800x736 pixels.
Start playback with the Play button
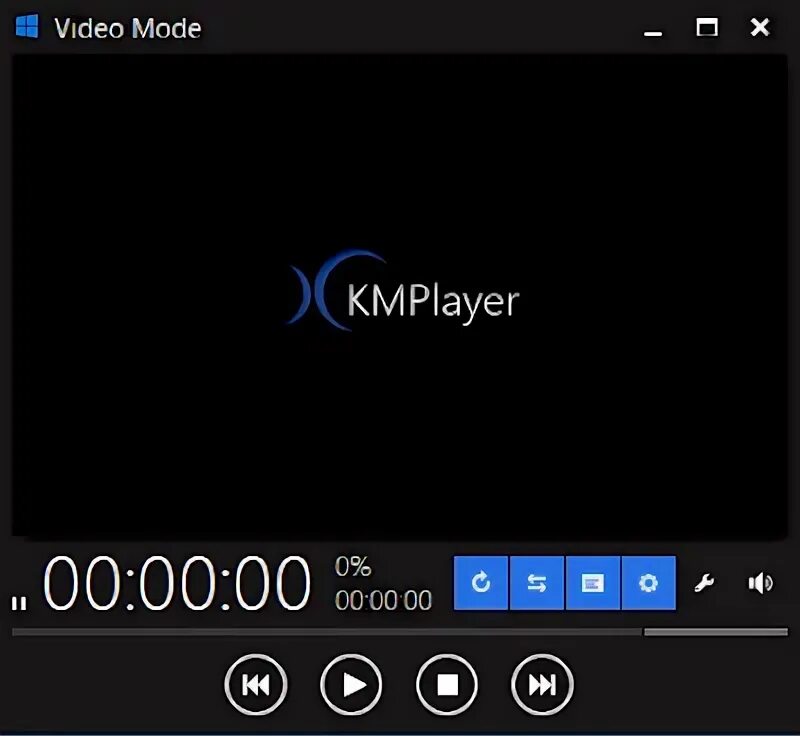pos(352,684)
